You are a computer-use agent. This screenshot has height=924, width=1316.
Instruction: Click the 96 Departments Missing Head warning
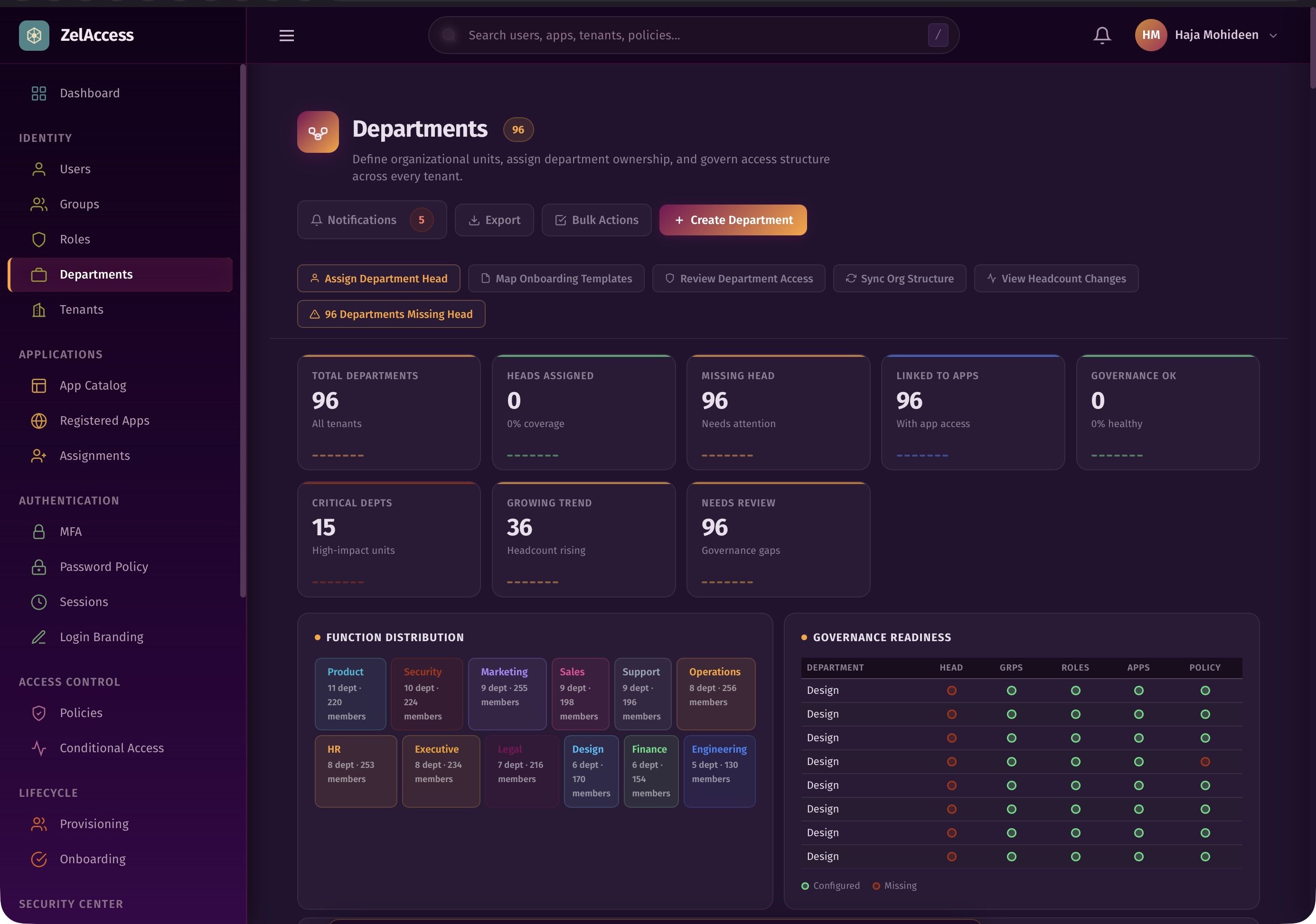[391, 314]
